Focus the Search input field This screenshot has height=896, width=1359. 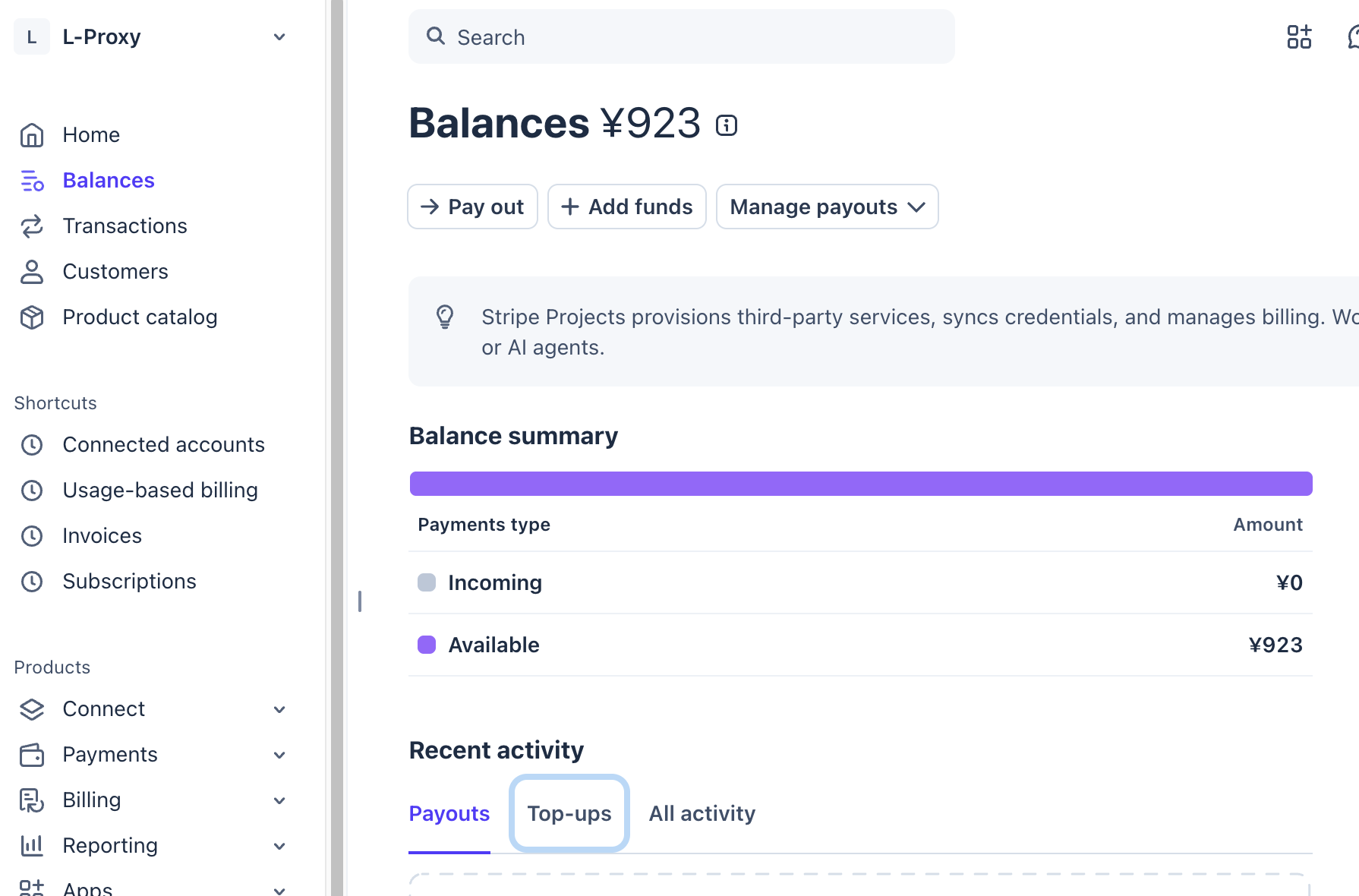tap(681, 37)
